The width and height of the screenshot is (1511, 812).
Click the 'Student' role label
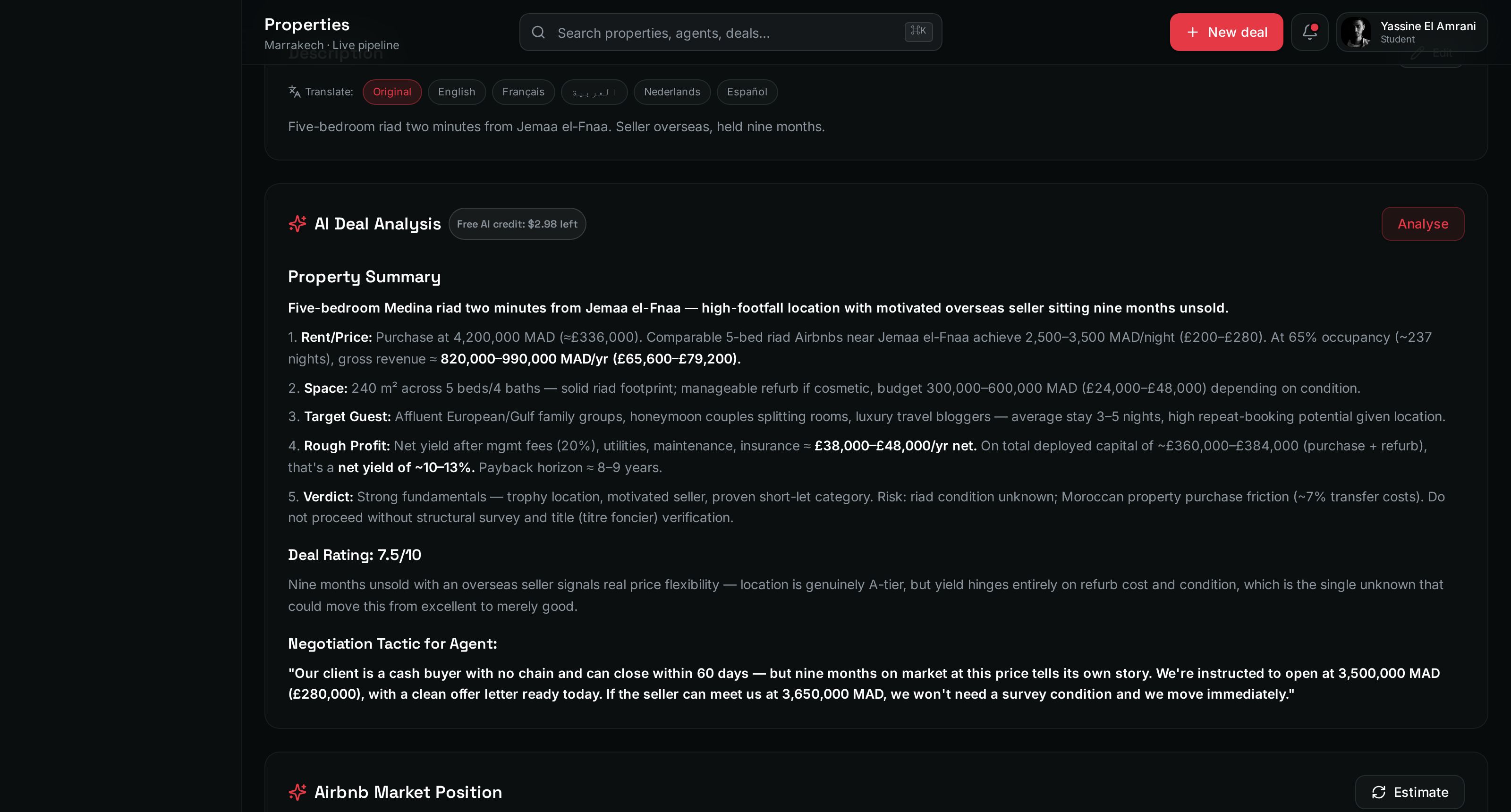tap(1398, 39)
